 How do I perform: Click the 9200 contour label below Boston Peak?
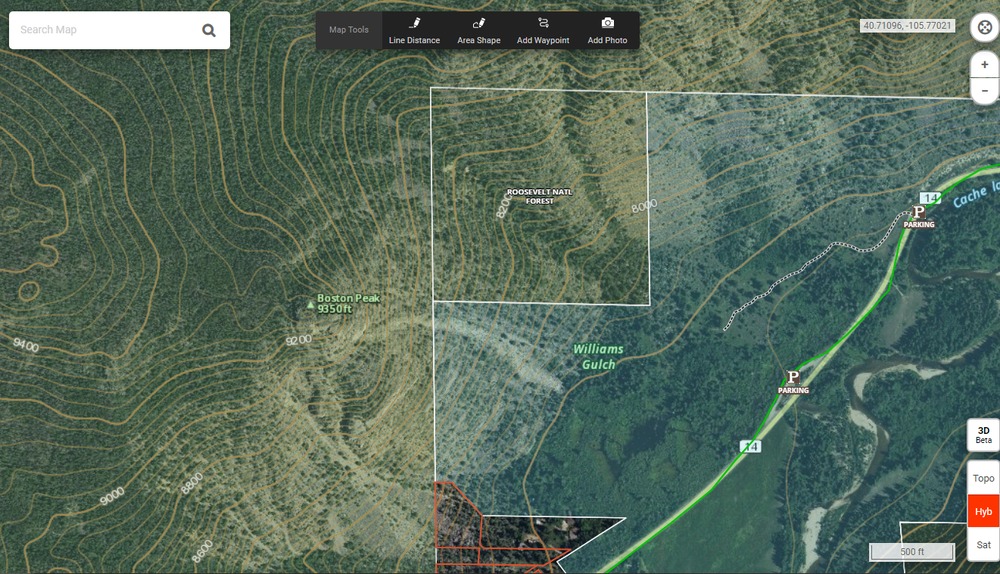298,340
